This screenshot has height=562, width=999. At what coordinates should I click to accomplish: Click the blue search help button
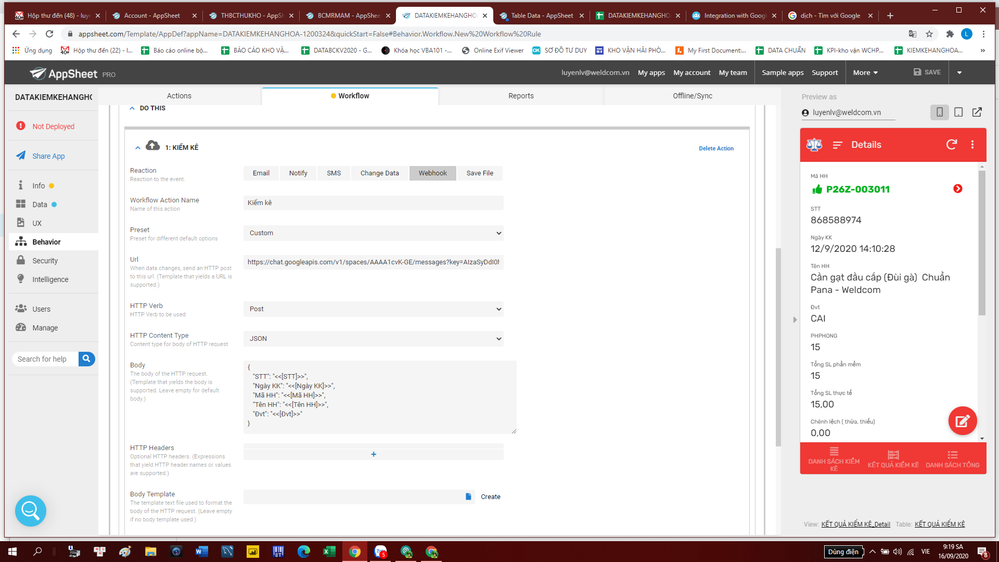point(87,359)
